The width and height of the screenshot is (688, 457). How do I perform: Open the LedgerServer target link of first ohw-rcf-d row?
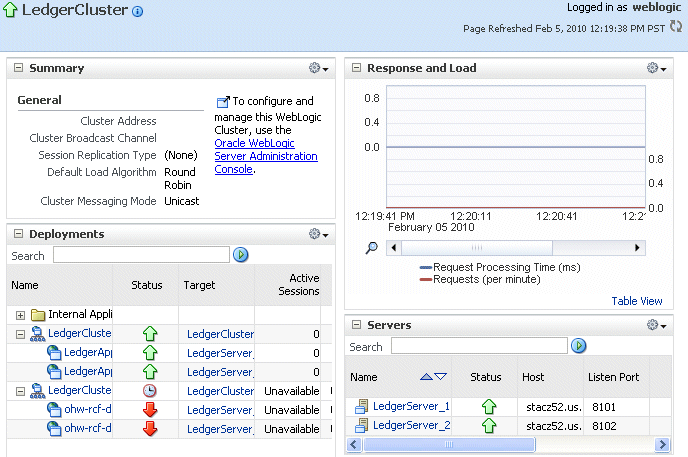220,410
